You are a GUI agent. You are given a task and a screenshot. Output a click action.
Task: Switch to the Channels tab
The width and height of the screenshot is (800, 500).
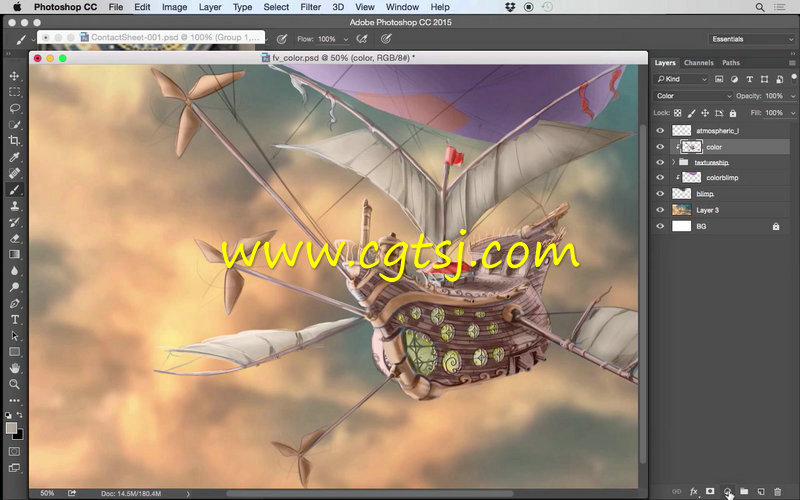tap(698, 63)
